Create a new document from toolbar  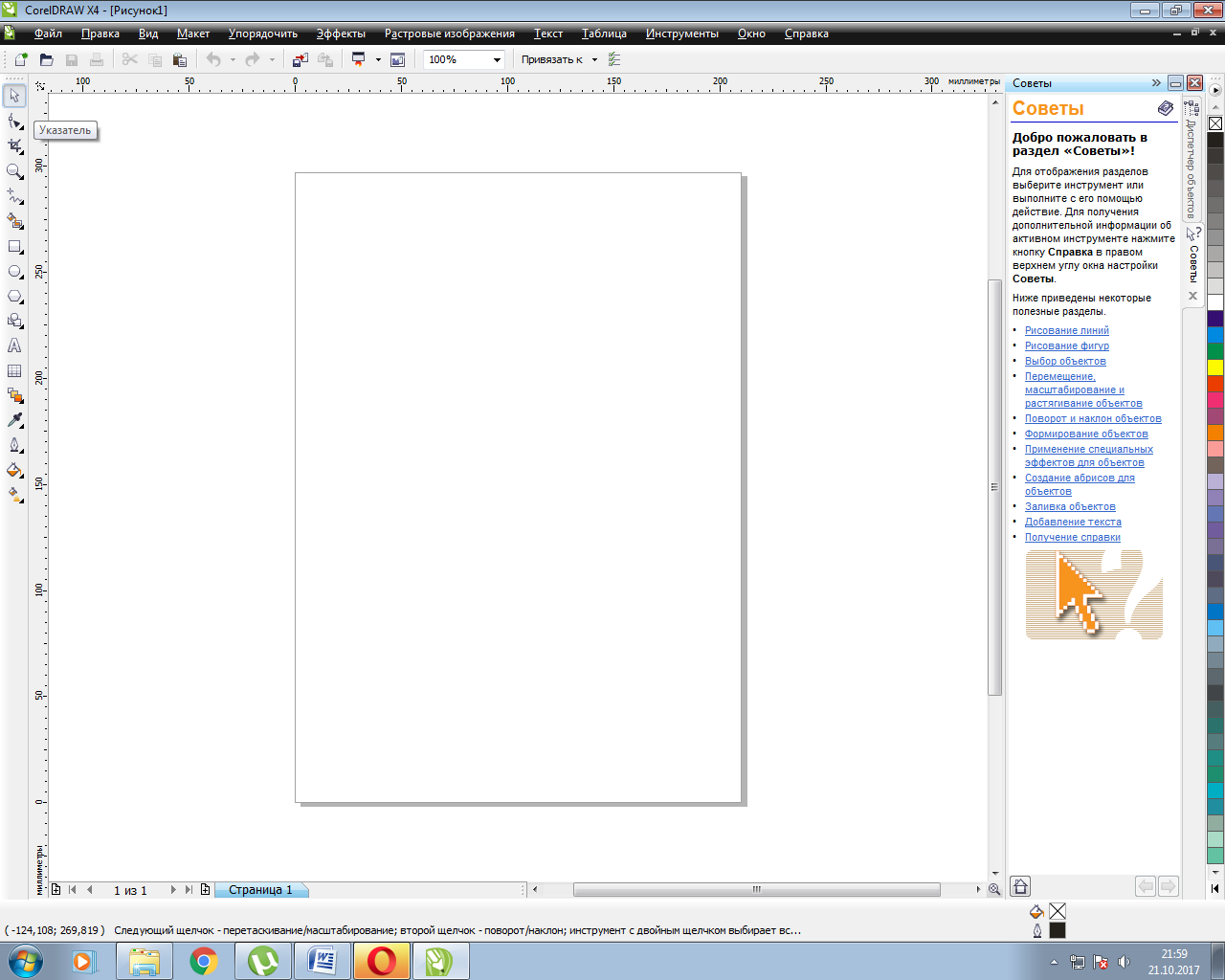tap(21, 59)
